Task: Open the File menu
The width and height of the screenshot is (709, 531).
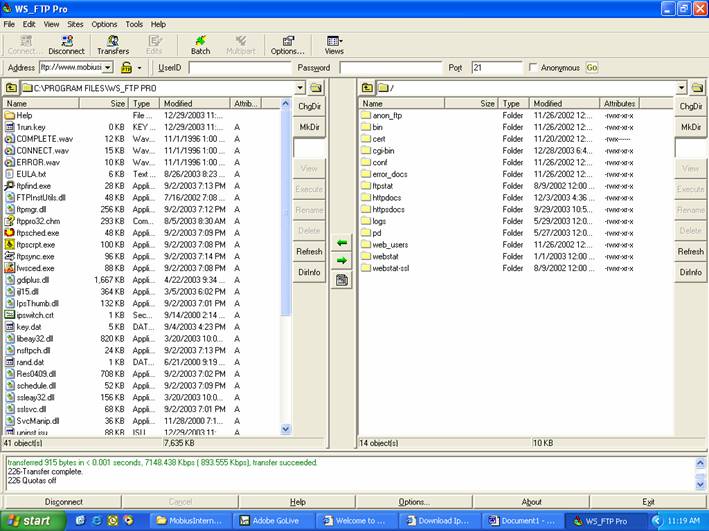Action: (x=9, y=24)
